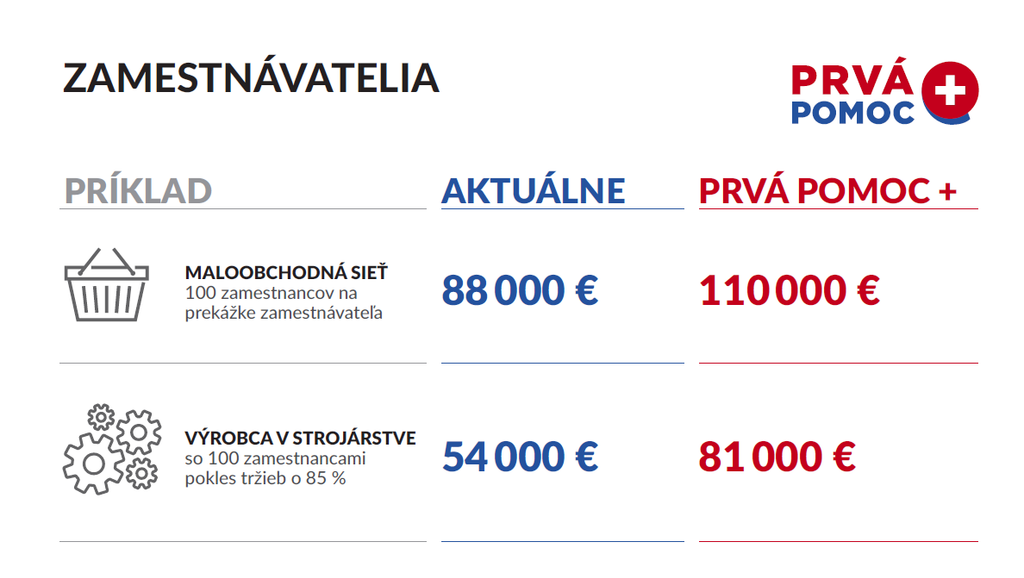Select the blue AKTUÁLNE column header

click(x=533, y=190)
